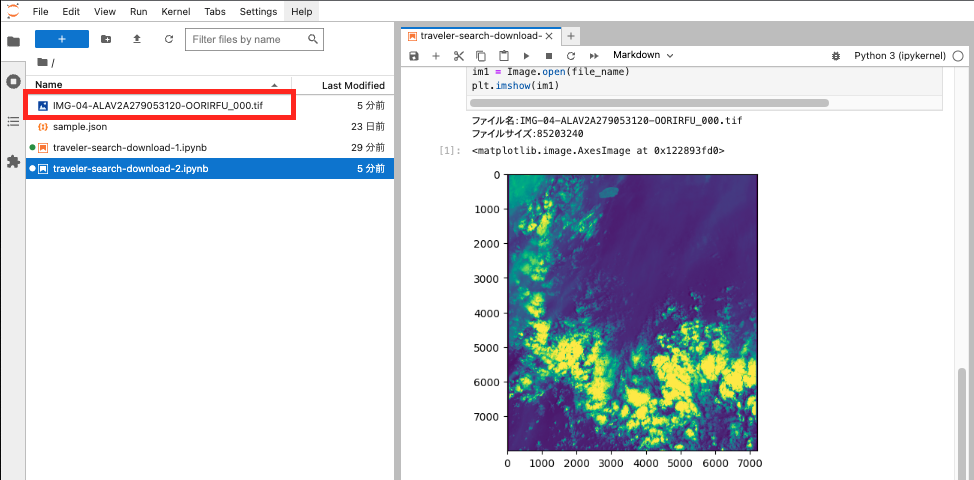The height and width of the screenshot is (480, 974).
Task: Open the Help menu
Action: [x=301, y=11]
